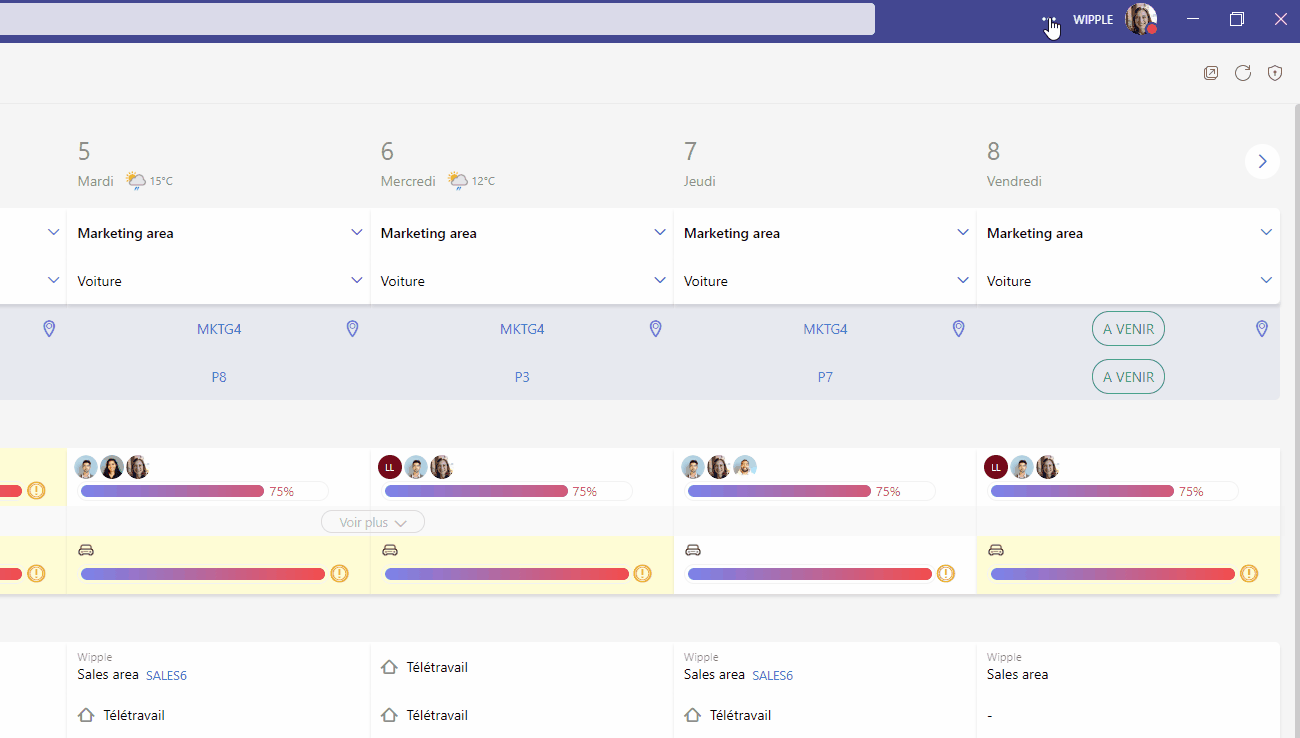Open the pop-out app icon
This screenshot has width=1300, height=738.
point(1211,73)
